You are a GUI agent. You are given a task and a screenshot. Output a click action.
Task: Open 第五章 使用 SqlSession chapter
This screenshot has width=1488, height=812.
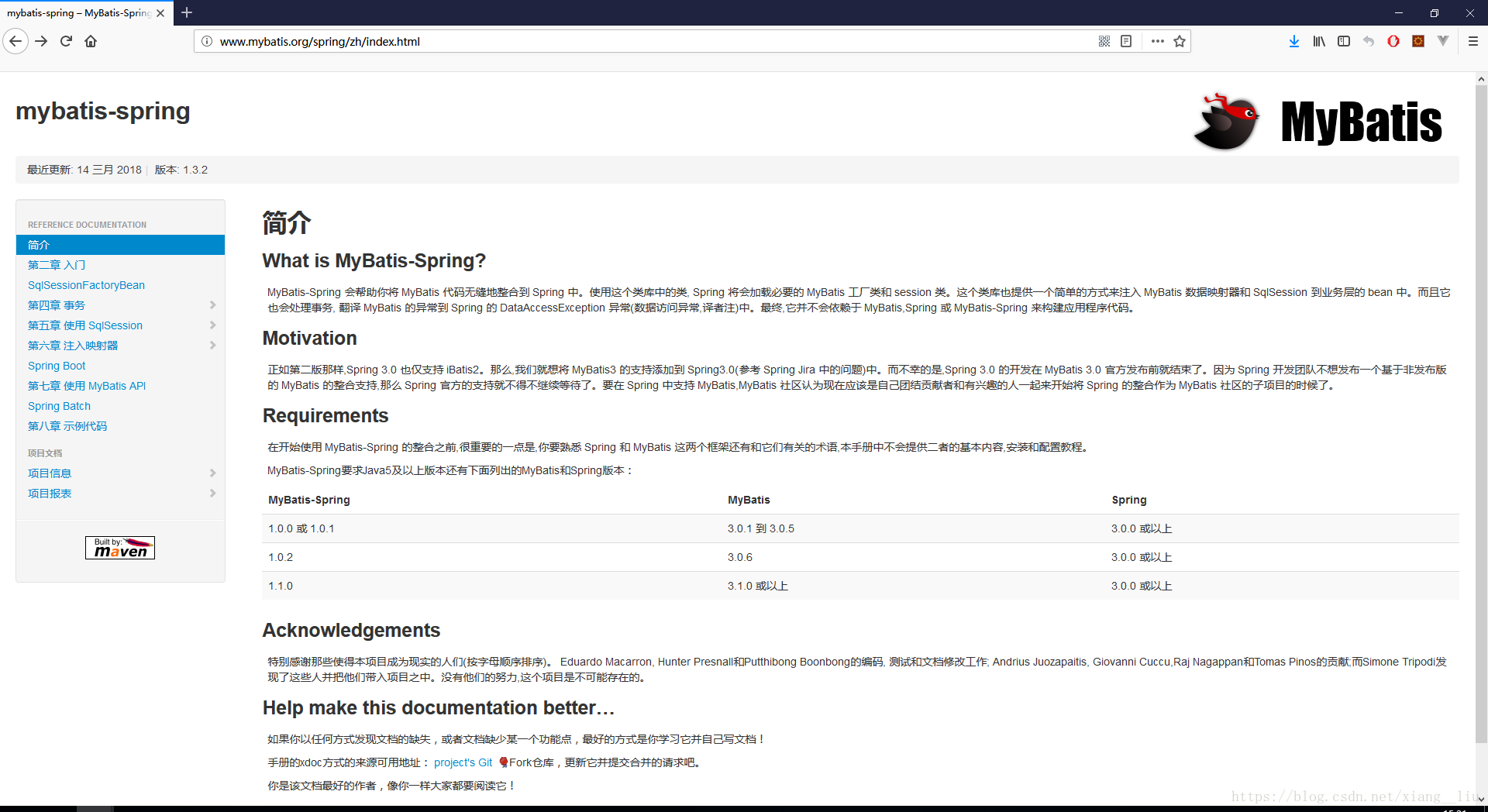click(x=85, y=325)
